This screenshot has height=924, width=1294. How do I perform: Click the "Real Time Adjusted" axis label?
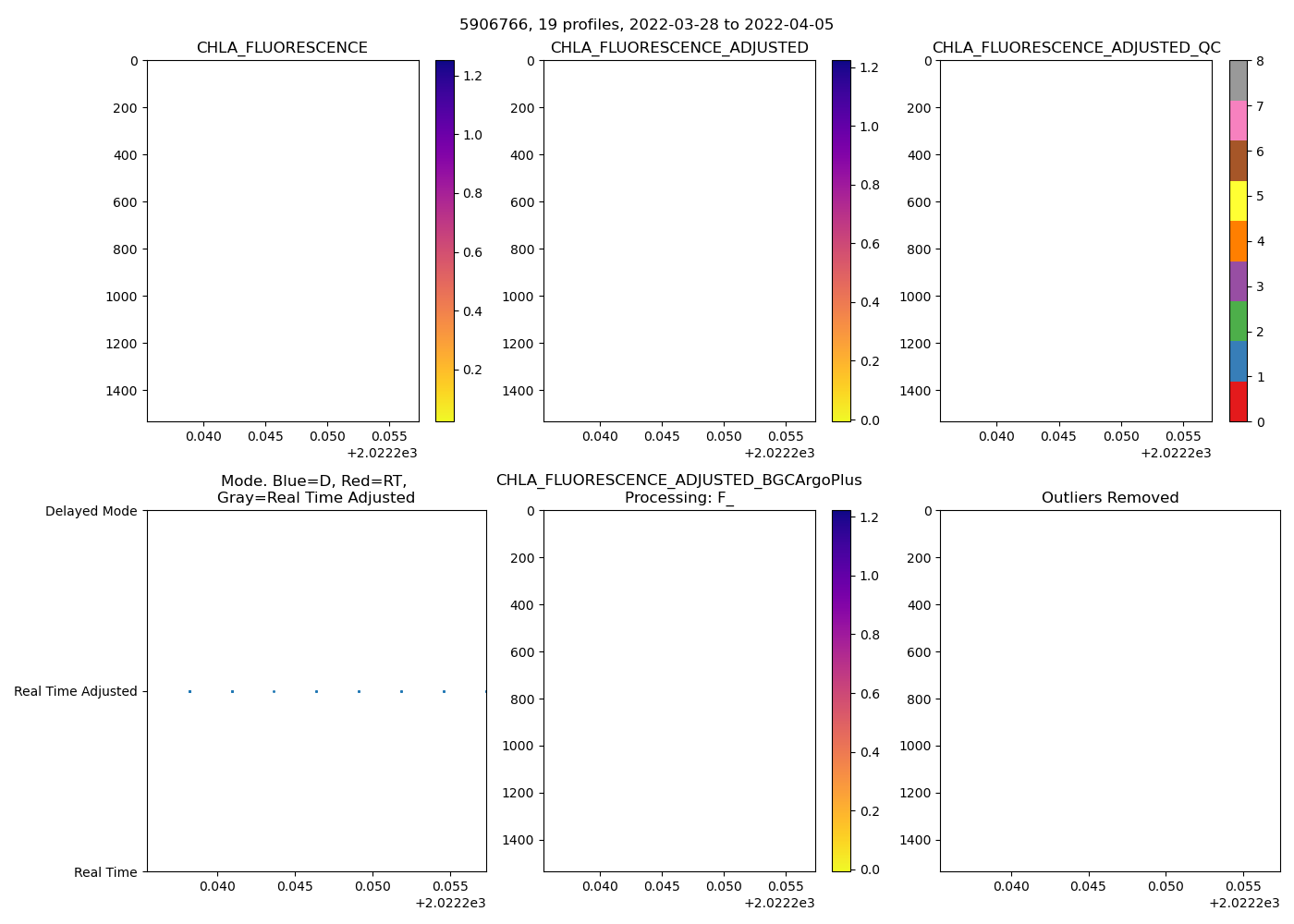click(76, 691)
